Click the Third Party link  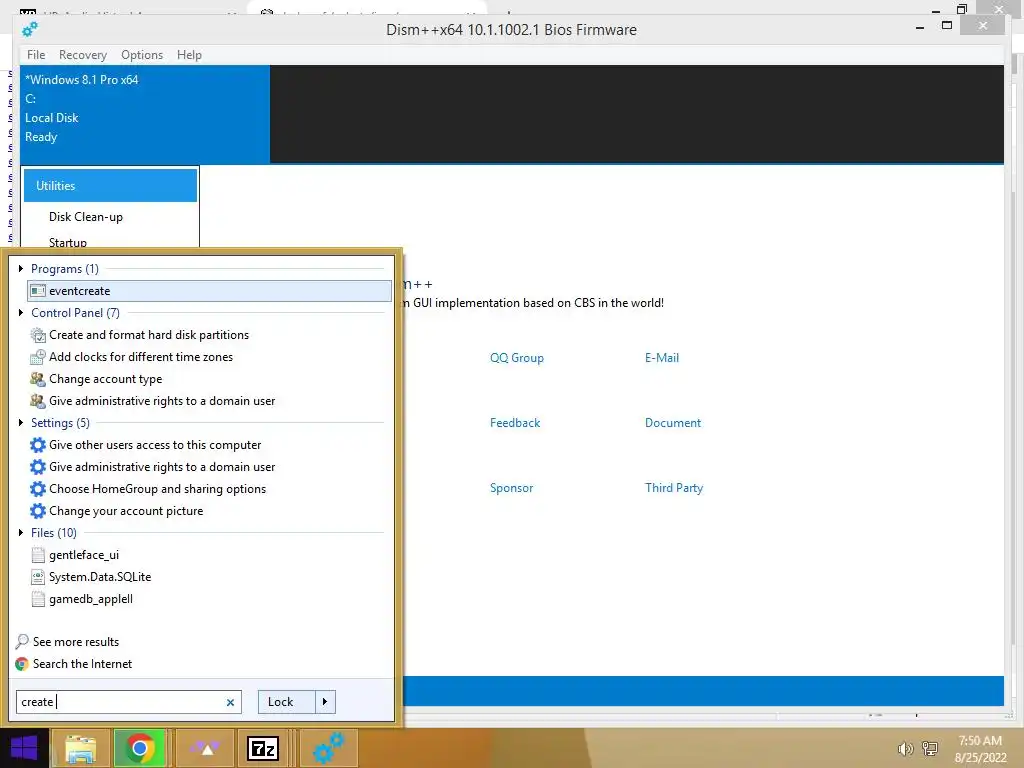(x=674, y=488)
